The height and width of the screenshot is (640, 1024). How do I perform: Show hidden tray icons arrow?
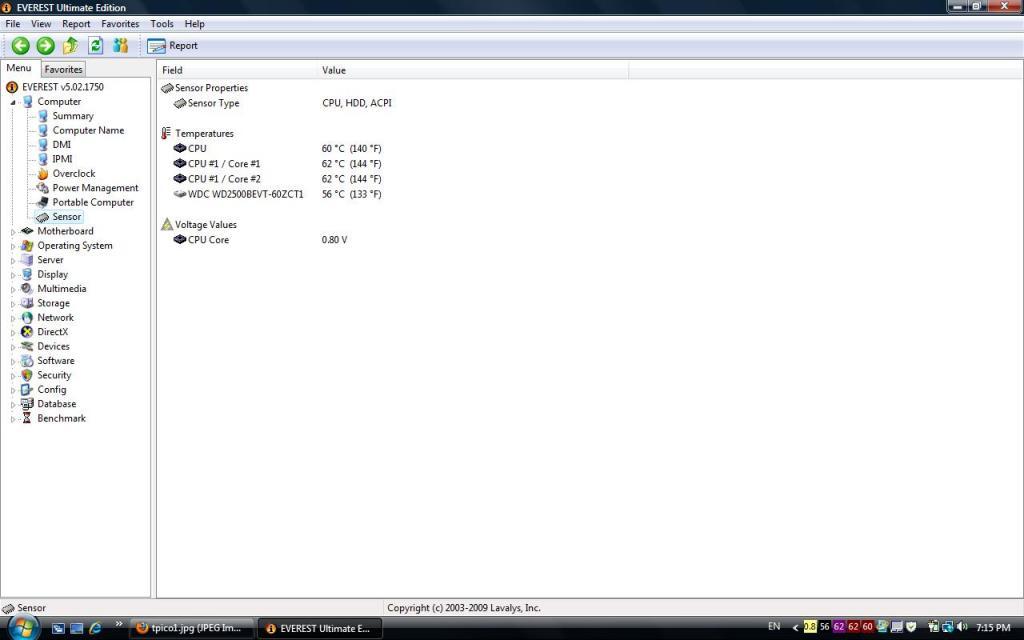[x=795, y=628]
